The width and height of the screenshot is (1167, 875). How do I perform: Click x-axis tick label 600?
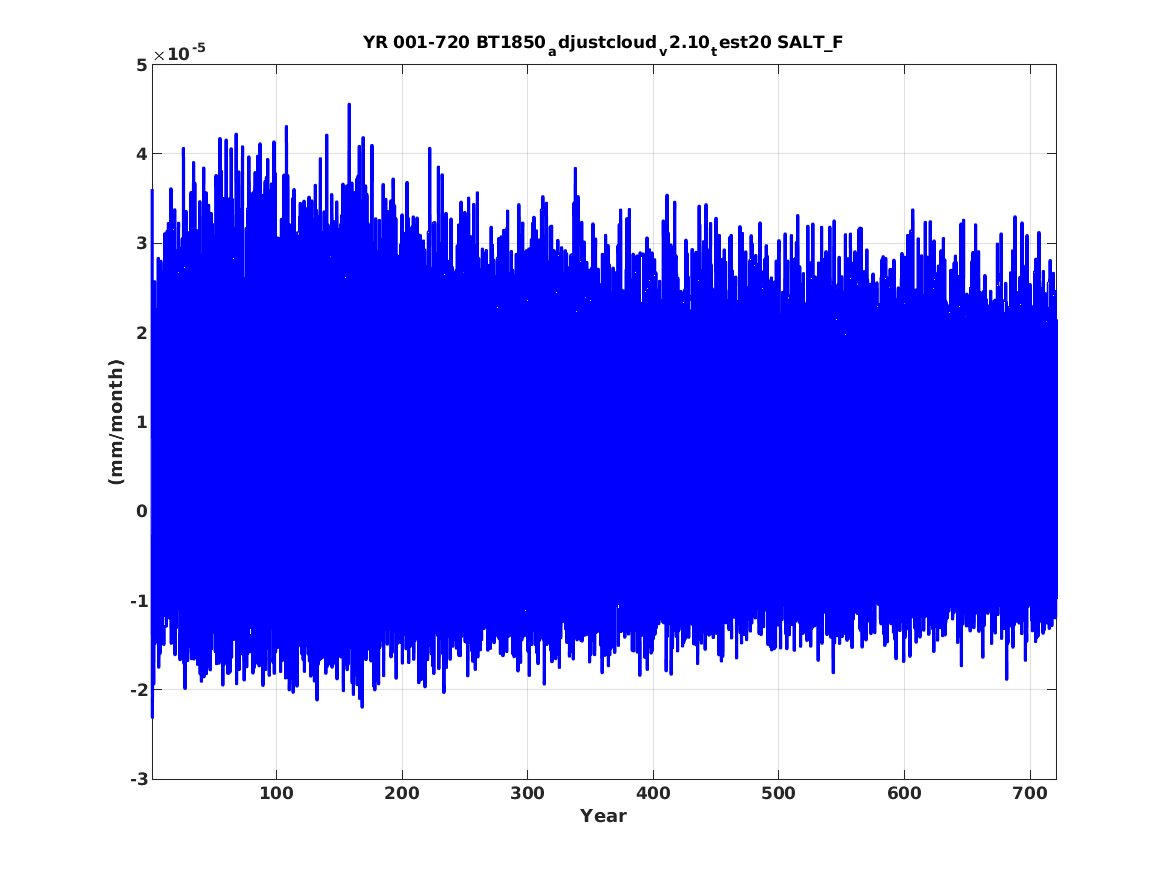click(x=904, y=793)
